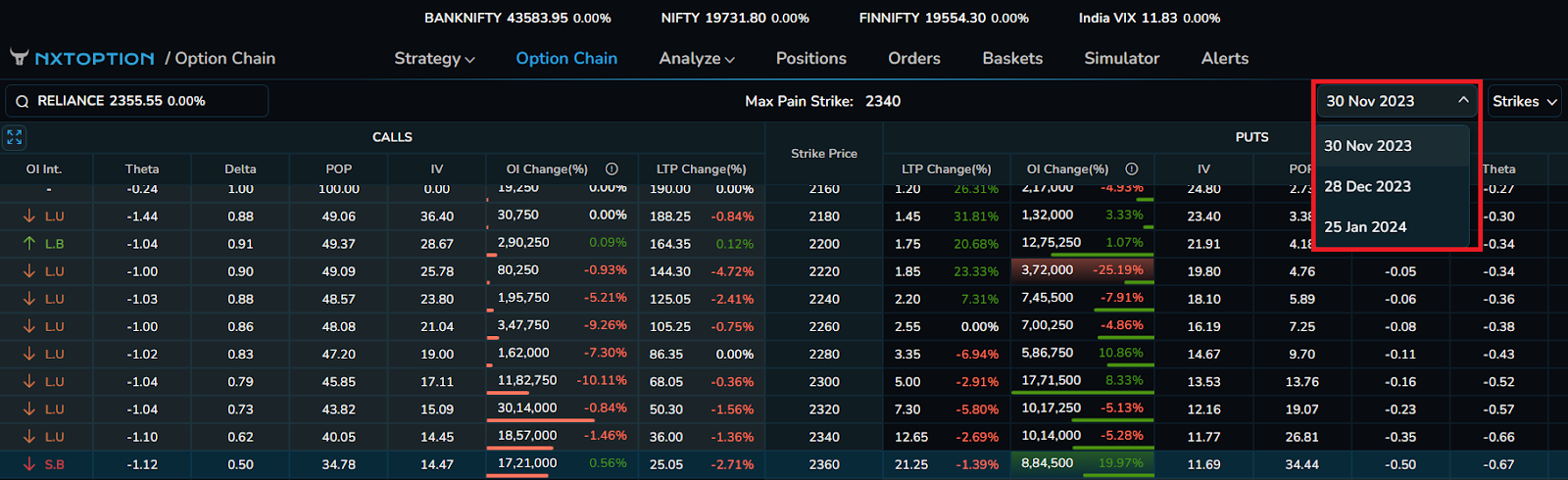Click the calls POP column header

(x=339, y=168)
